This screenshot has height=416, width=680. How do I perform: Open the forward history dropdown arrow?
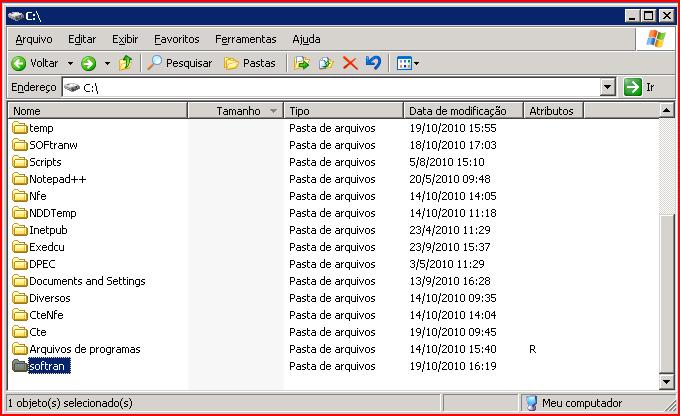pos(107,64)
